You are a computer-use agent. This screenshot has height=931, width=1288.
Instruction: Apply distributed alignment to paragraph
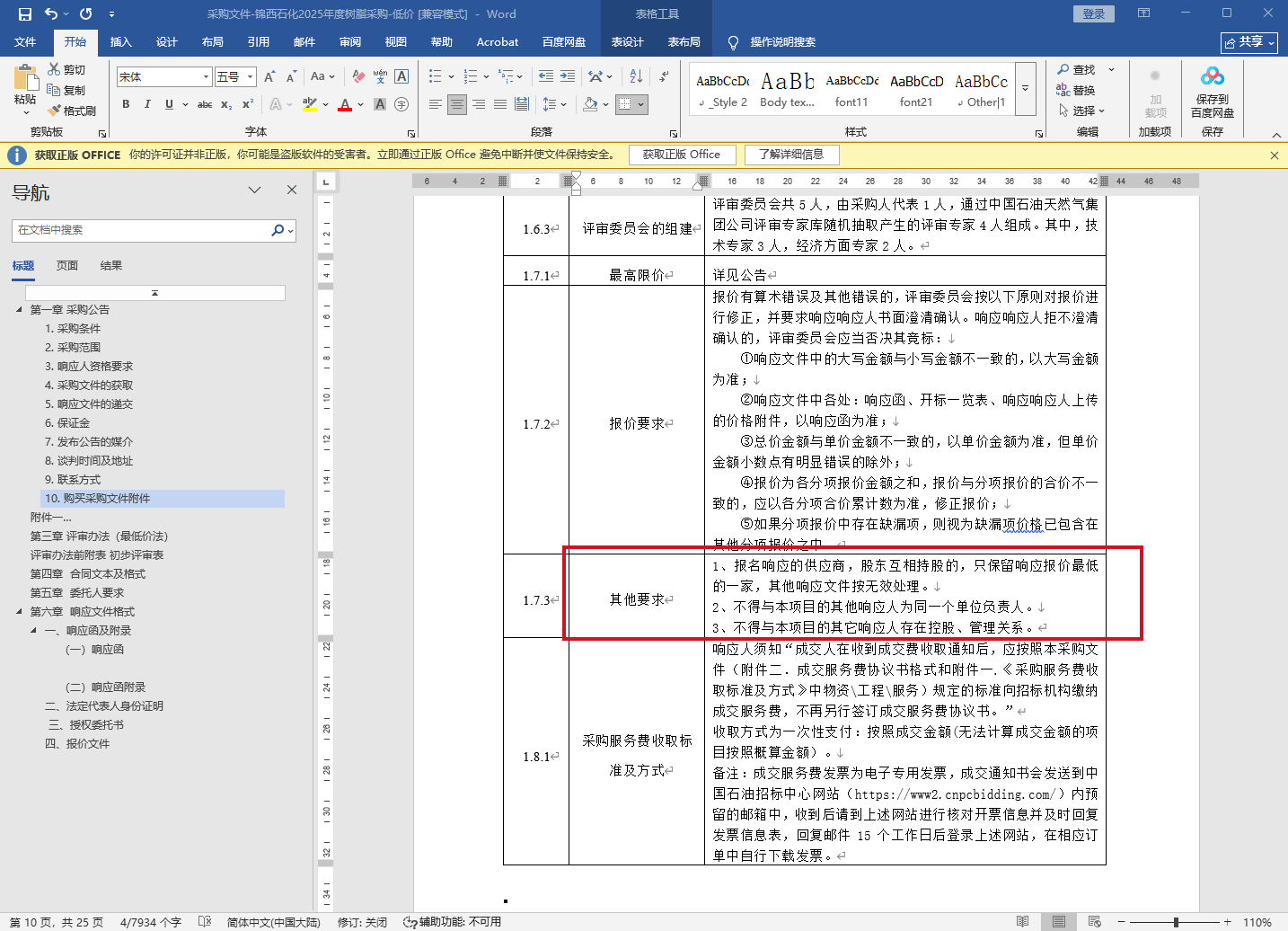[x=522, y=104]
